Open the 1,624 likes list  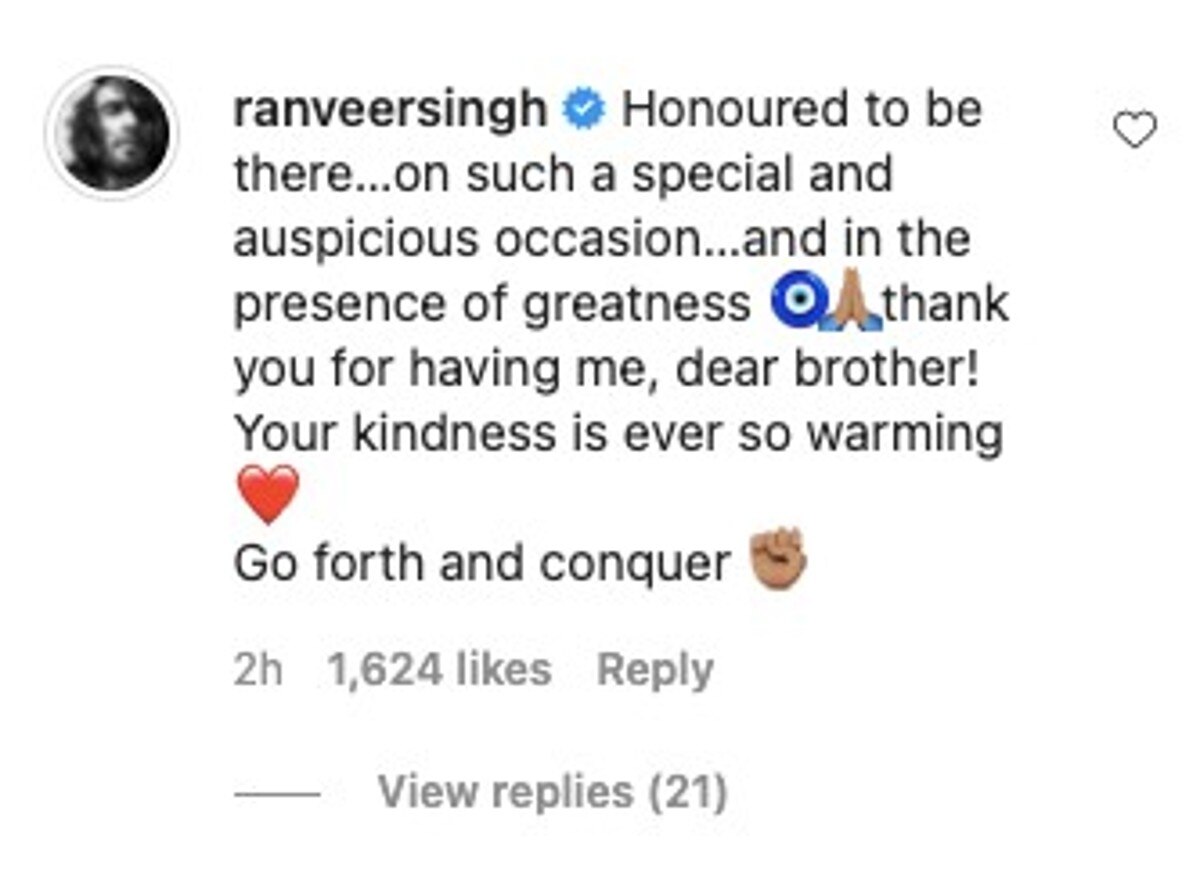point(440,670)
